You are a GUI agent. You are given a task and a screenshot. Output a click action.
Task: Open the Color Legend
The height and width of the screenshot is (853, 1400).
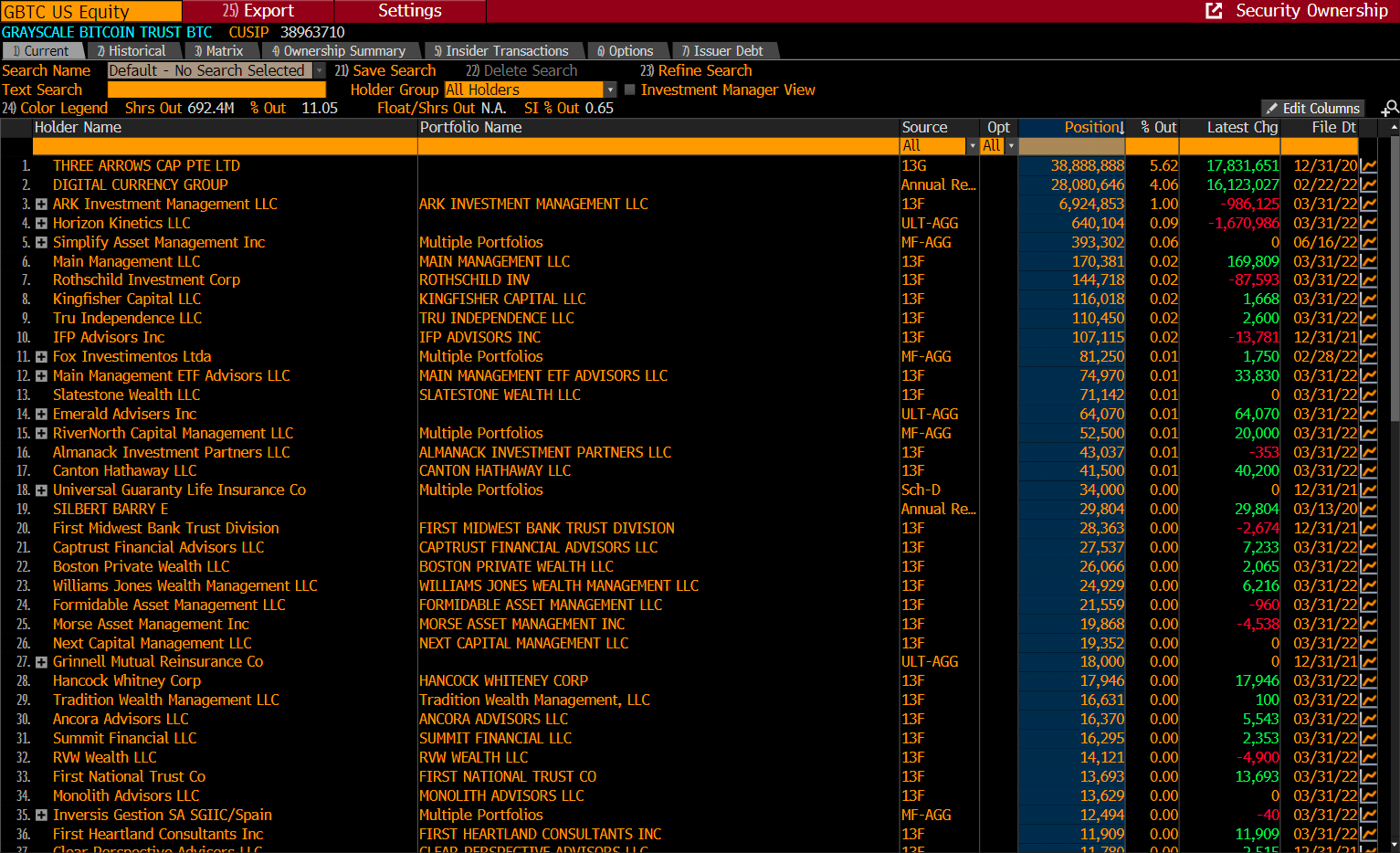55,108
